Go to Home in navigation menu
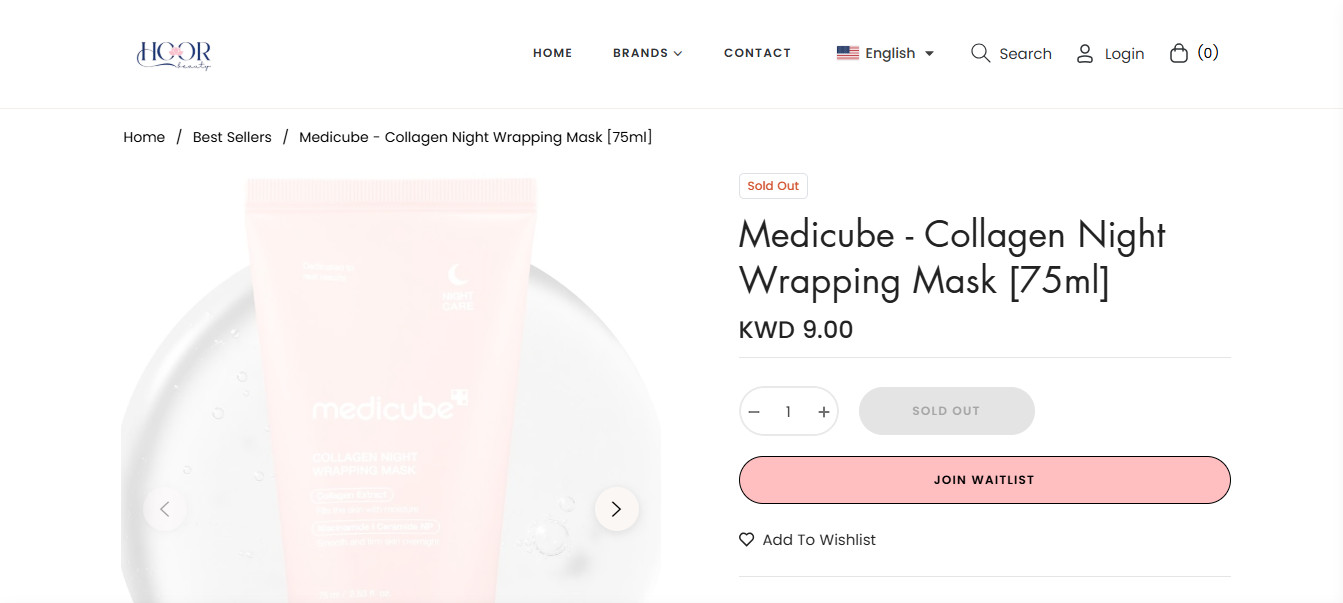Viewport: 1343px width, 603px height. coord(553,53)
